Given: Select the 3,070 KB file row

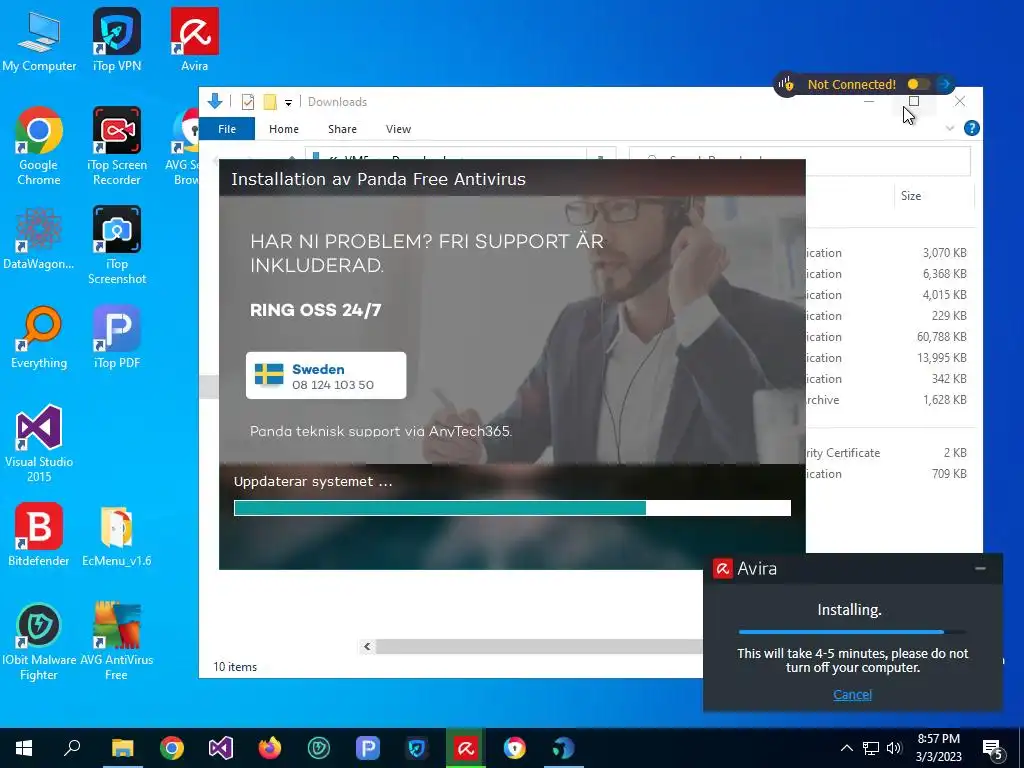Looking at the screenshot, I should click(891, 253).
